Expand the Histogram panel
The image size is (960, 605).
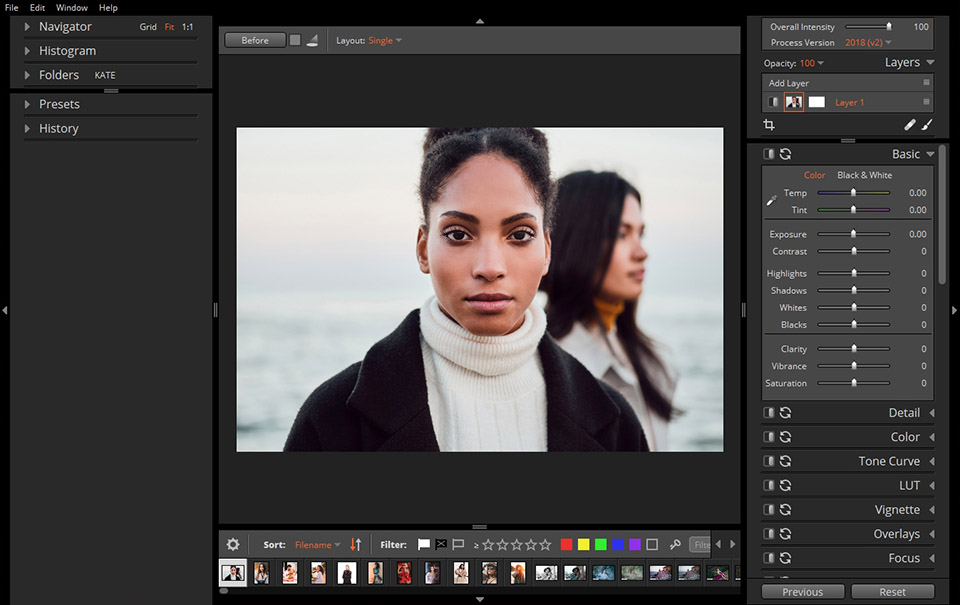pyautogui.click(x=67, y=51)
